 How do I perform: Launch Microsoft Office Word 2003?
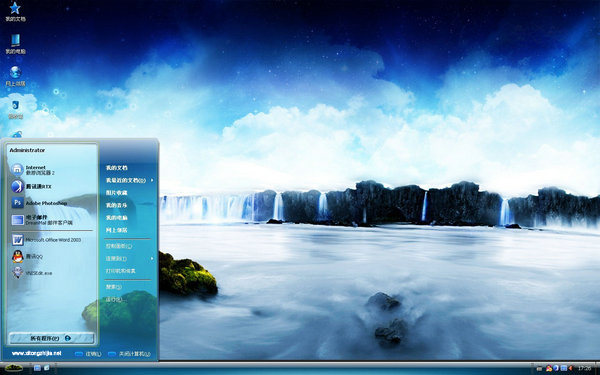coord(46,240)
